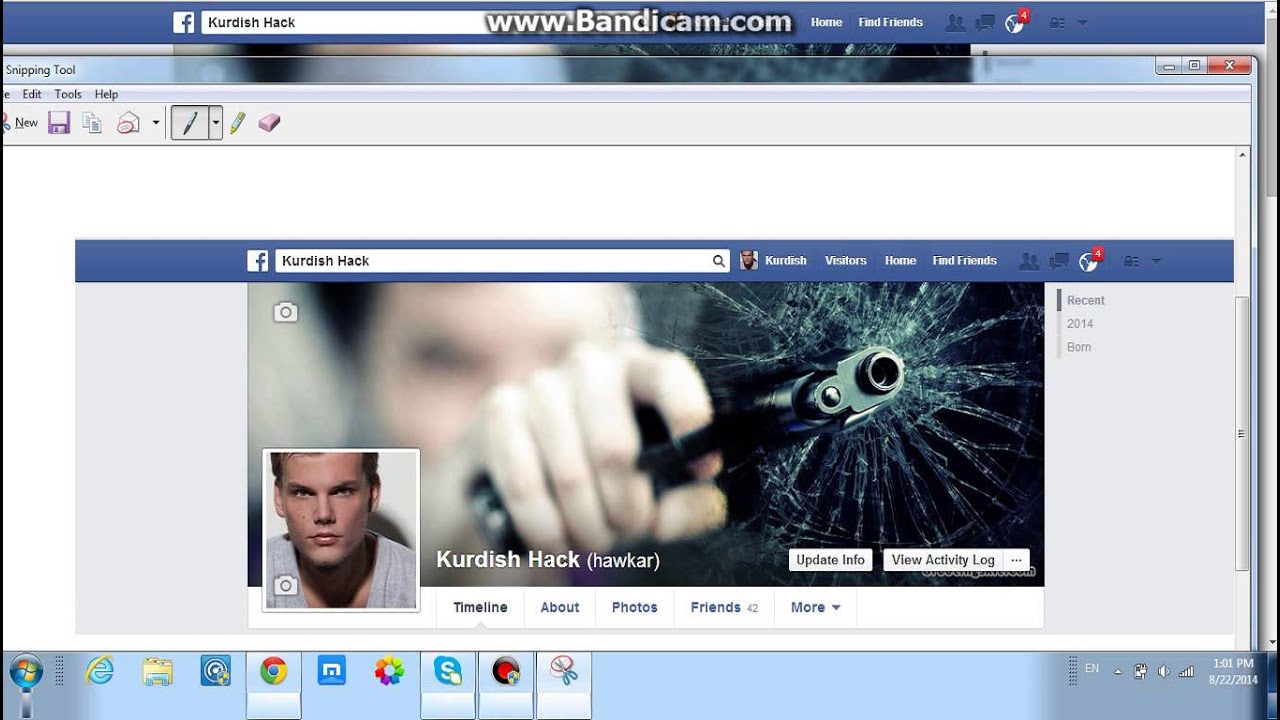
Task: Open the Photos tab
Action: click(x=635, y=607)
